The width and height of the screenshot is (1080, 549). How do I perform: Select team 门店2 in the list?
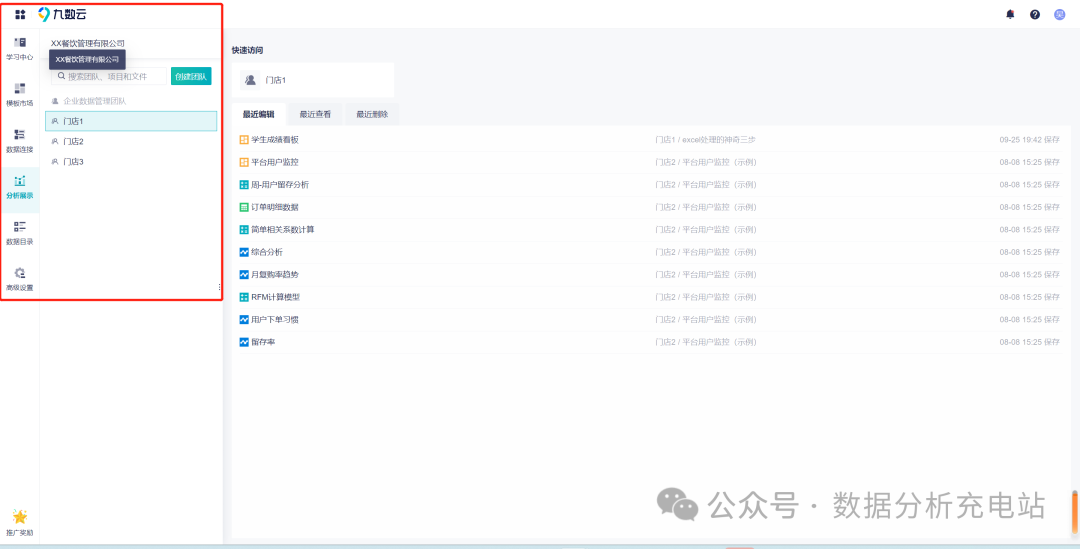[131, 141]
